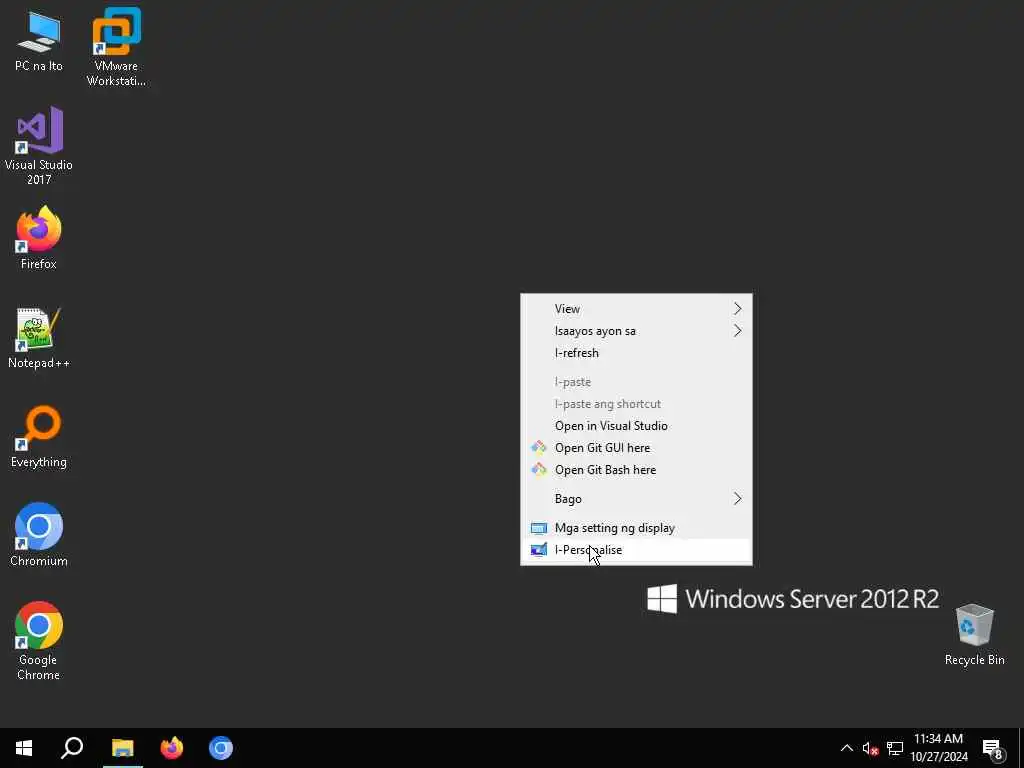Select the Notepad++ desktop shortcut
The height and width of the screenshot is (768, 1024).
39,338
